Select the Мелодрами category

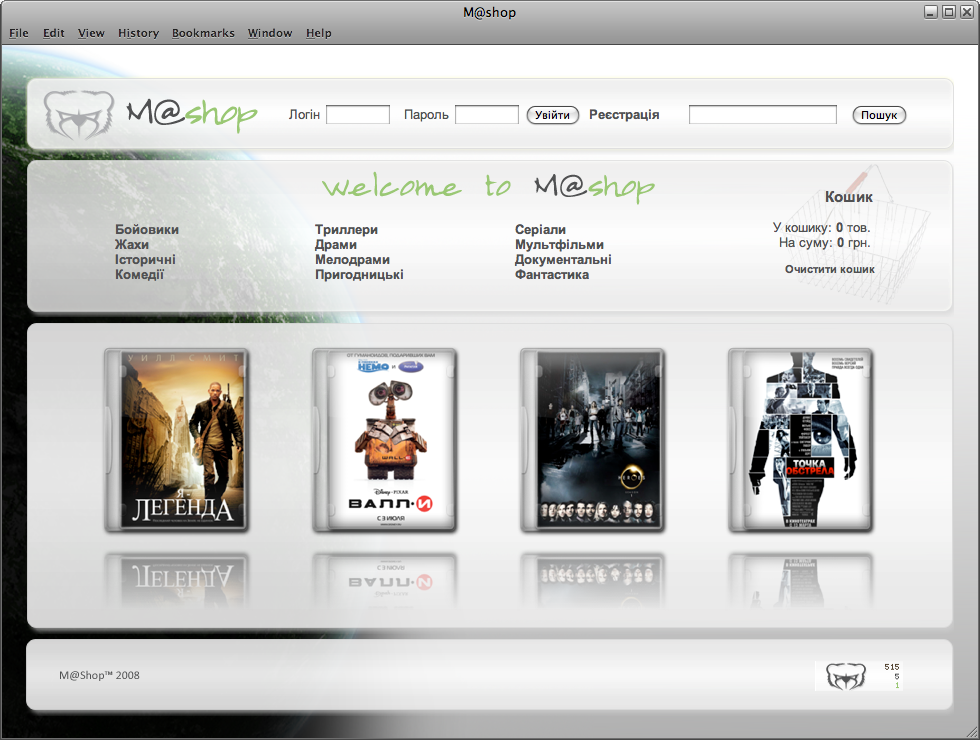point(352,259)
